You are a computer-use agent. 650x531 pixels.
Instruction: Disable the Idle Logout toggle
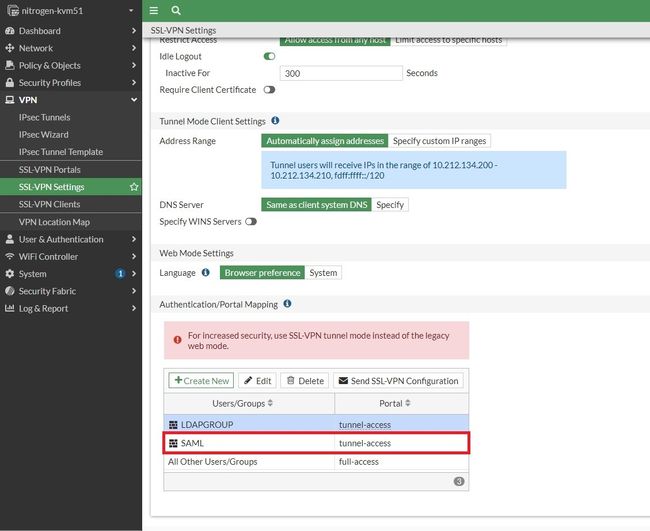point(269,56)
